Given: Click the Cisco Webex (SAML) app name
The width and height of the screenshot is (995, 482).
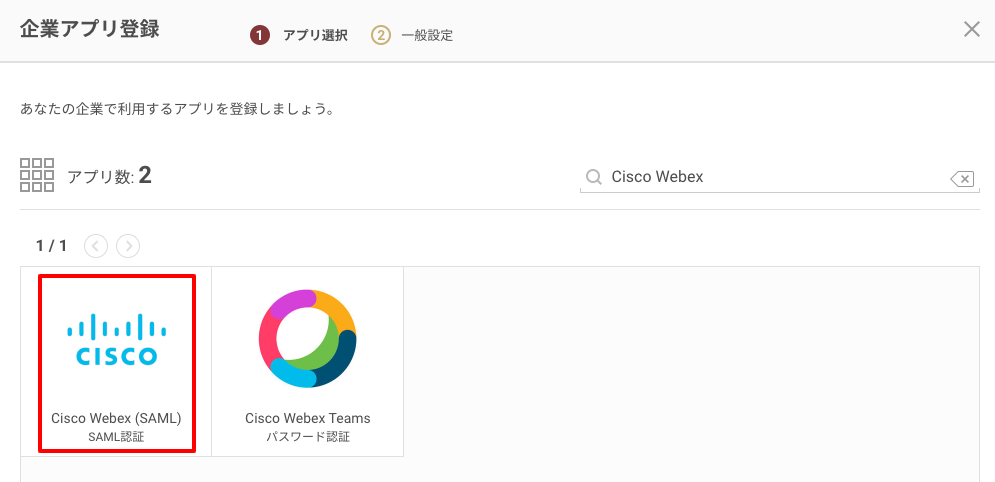Looking at the screenshot, I should click(117, 419).
